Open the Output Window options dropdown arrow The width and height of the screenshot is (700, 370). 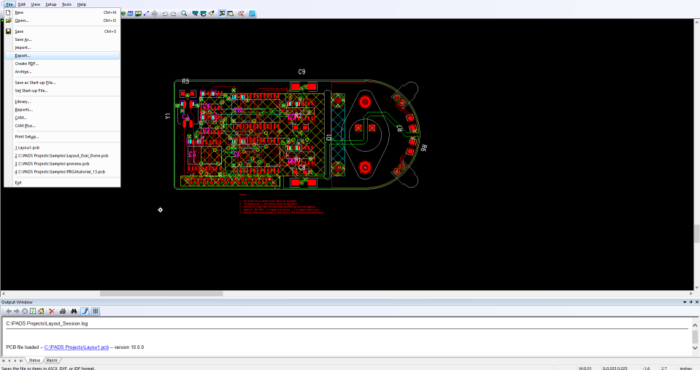(685, 302)
